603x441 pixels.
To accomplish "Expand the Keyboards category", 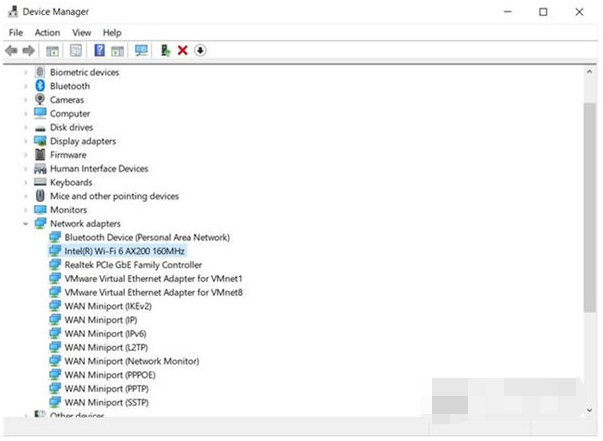I will (26, 183).
